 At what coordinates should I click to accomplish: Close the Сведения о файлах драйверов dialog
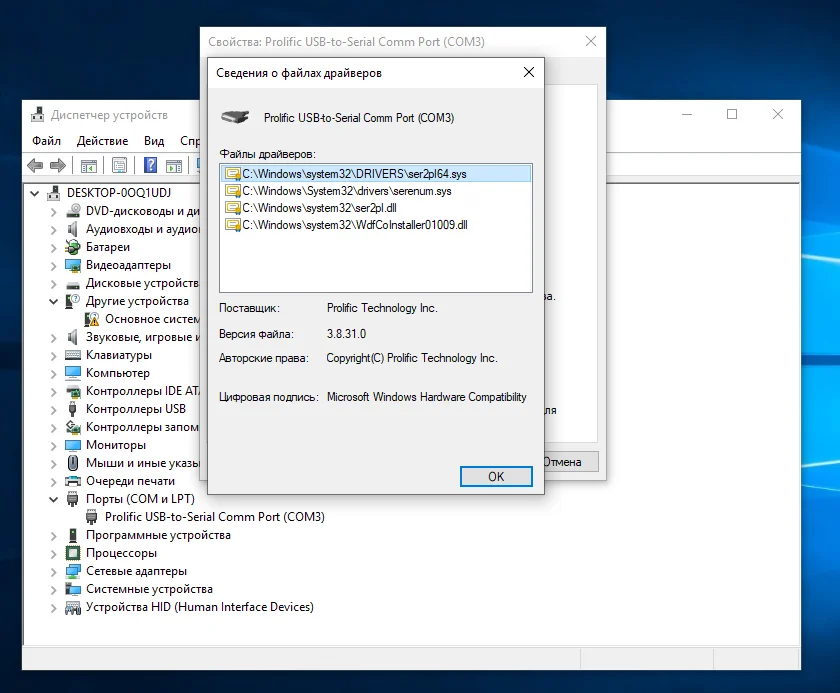tap(529, 72)
